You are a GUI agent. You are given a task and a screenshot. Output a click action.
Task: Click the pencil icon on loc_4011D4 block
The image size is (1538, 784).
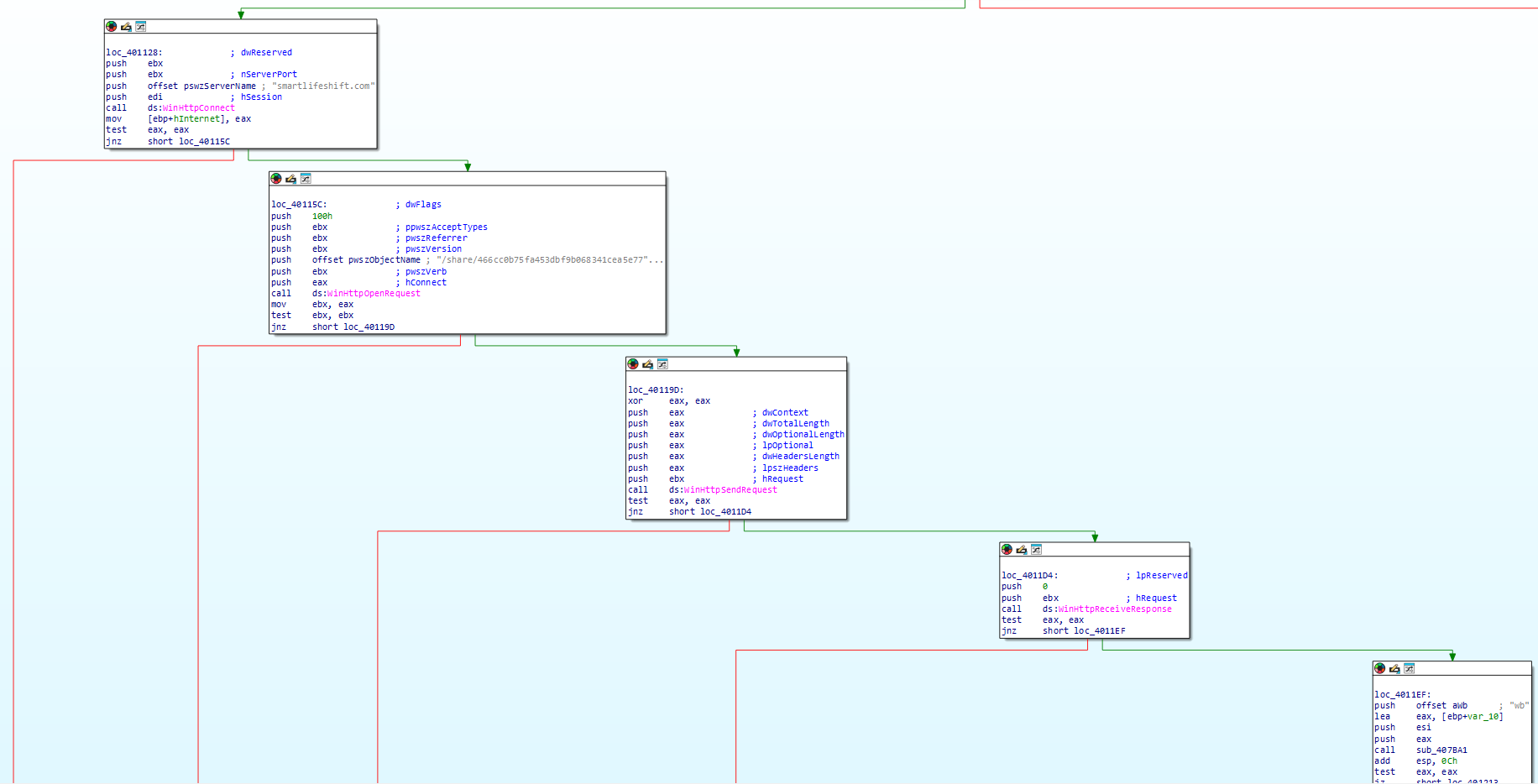(x=1021, y=550)
